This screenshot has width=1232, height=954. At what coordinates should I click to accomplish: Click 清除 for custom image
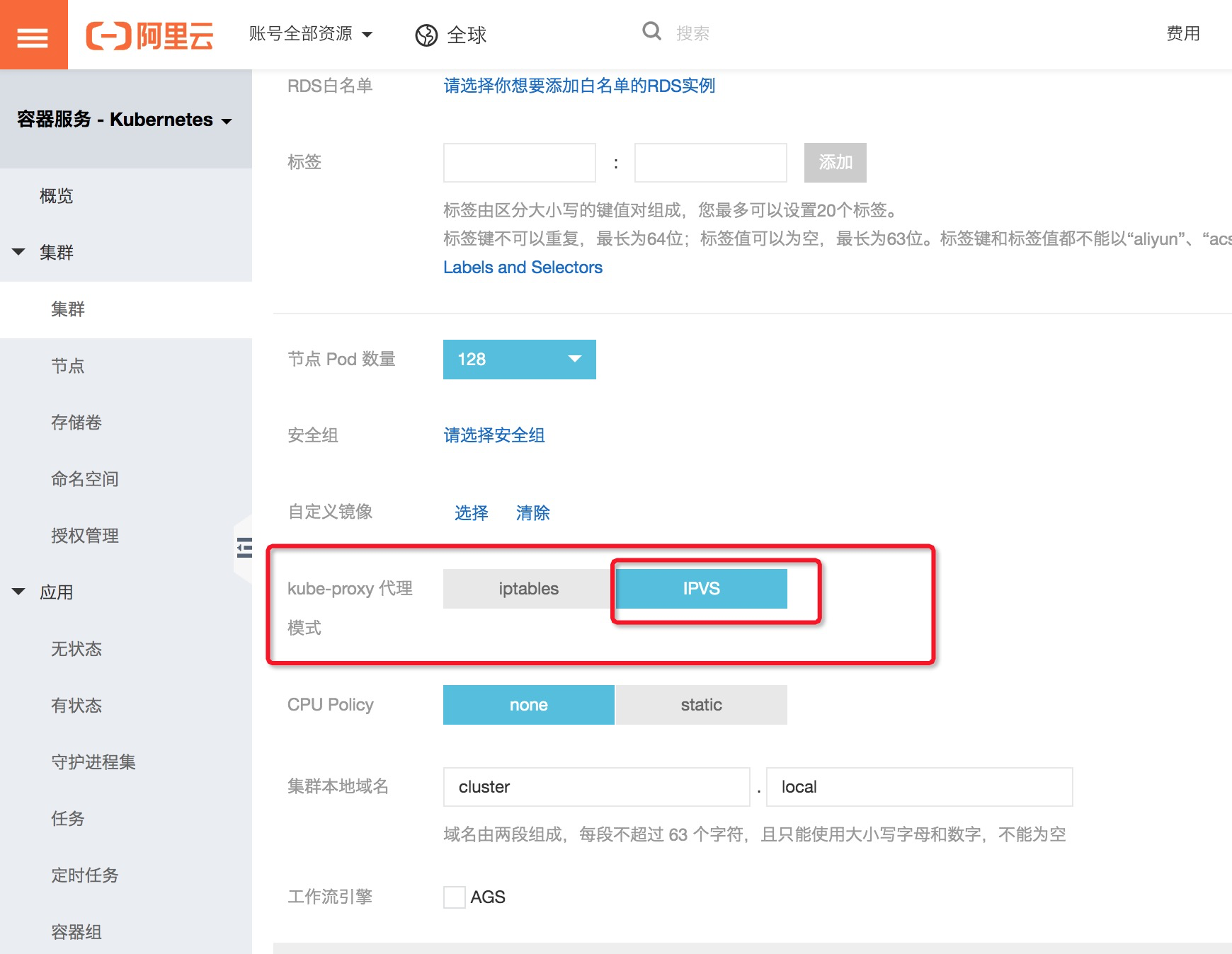click(x=533, y=512)
